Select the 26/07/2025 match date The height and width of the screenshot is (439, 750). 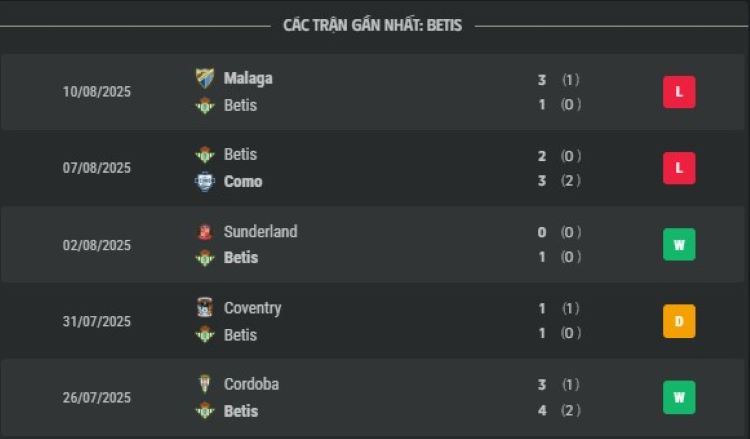click(x=97, y=398)
